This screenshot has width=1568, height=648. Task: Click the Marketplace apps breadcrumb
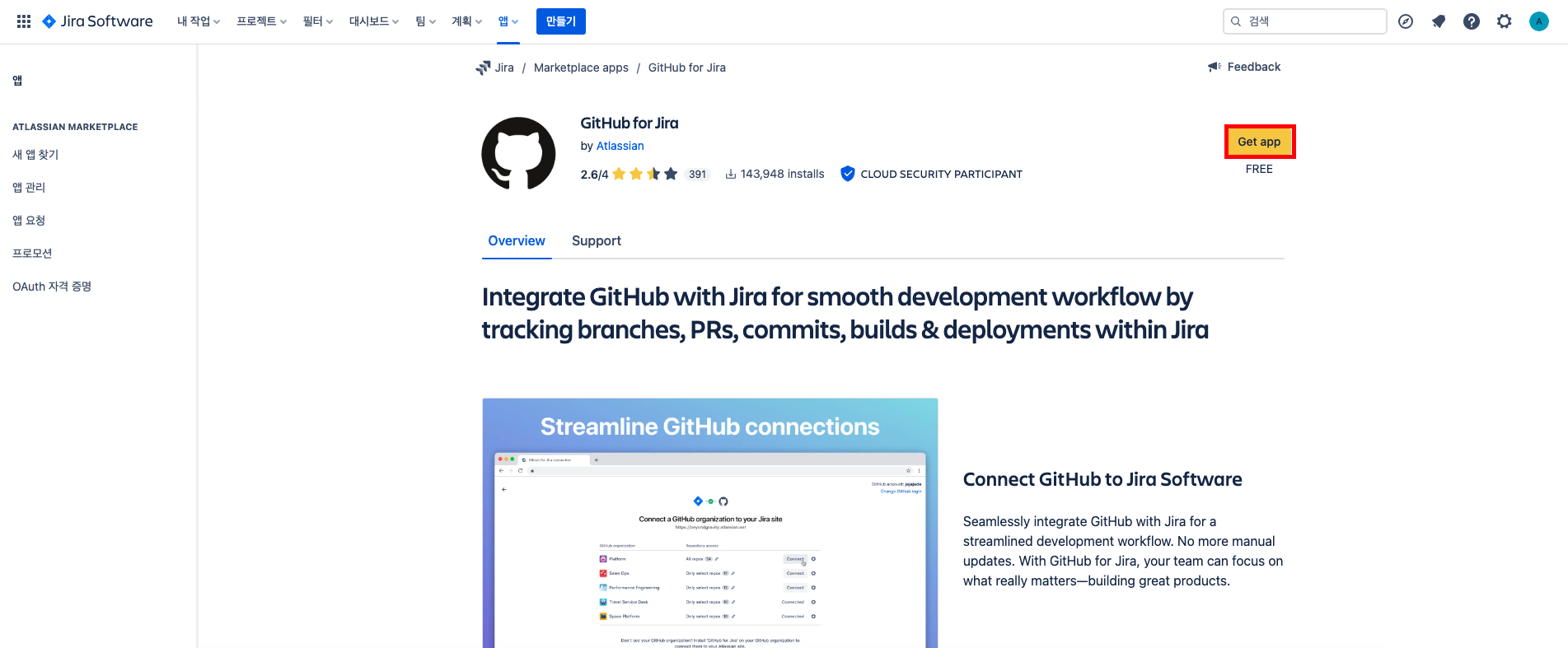(581, 68)
